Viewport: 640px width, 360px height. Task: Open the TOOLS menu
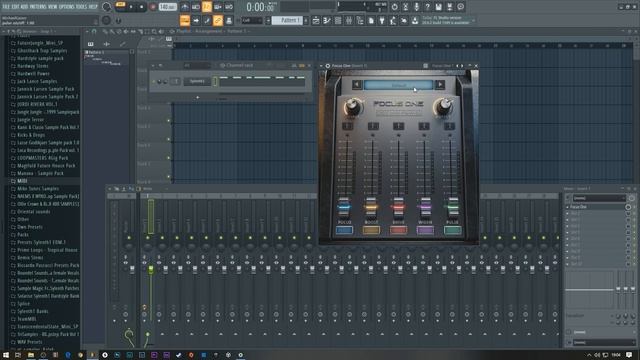point(82,7)
